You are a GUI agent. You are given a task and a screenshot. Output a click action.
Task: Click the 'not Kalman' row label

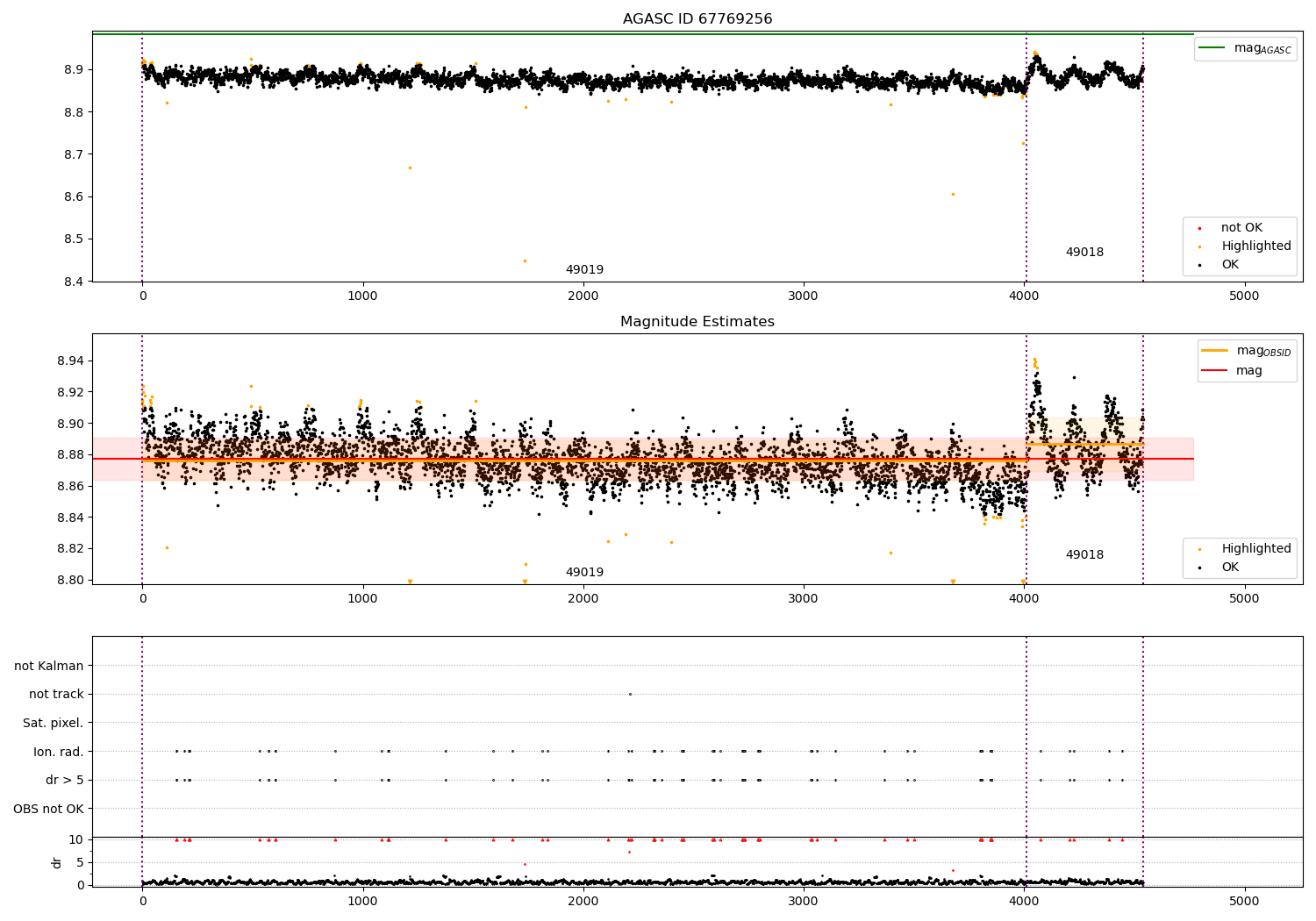click(49, 667)
